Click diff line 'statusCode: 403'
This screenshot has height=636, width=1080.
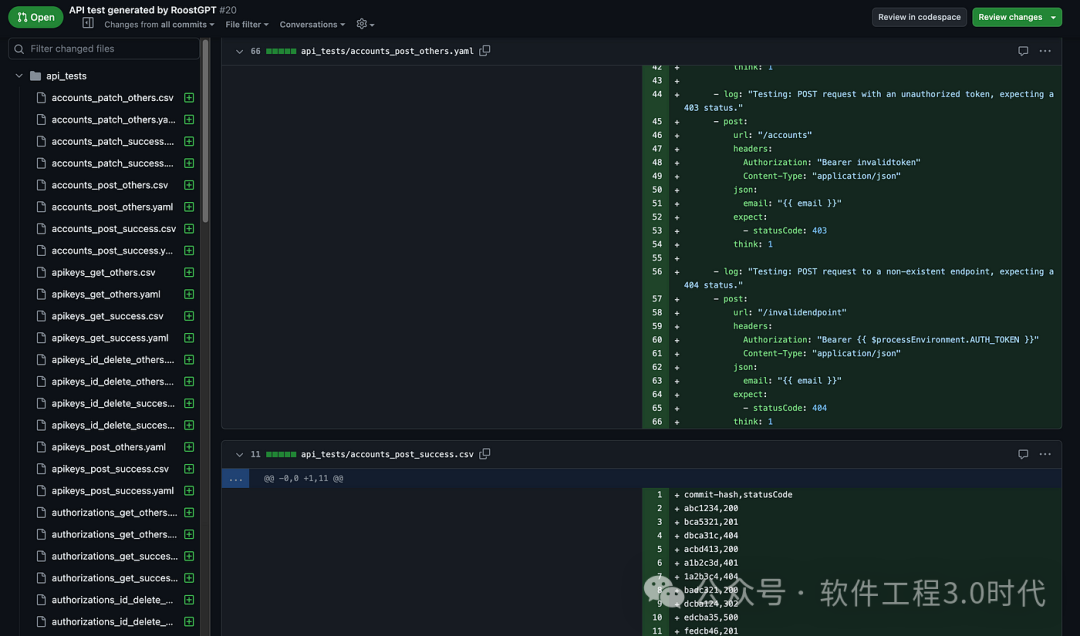point(785,231)
